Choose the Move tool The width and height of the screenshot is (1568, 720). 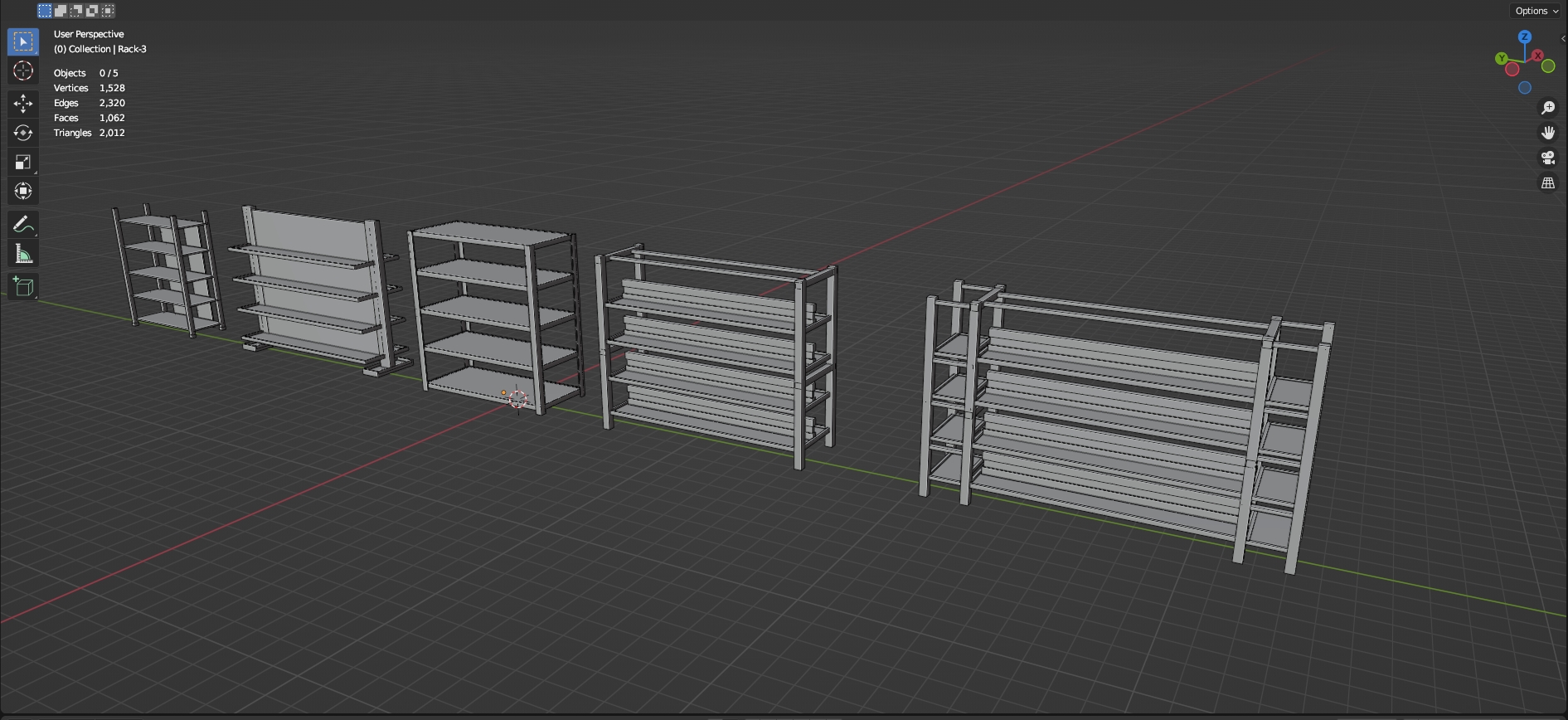coord(23,104)
